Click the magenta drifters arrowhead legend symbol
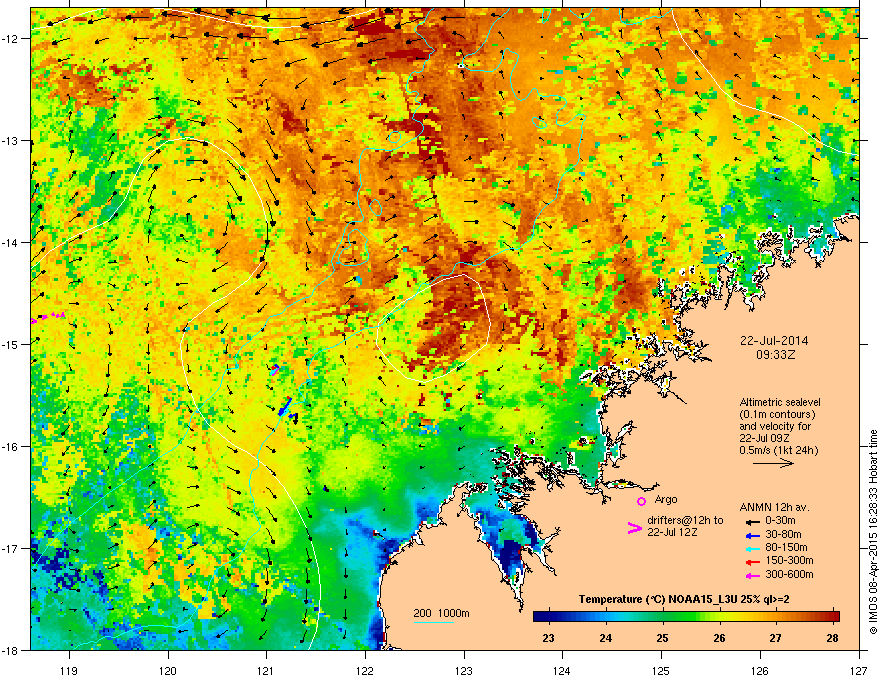Image resolution: width=880 pixels, height=680 pixels. (x=634, y=527)
